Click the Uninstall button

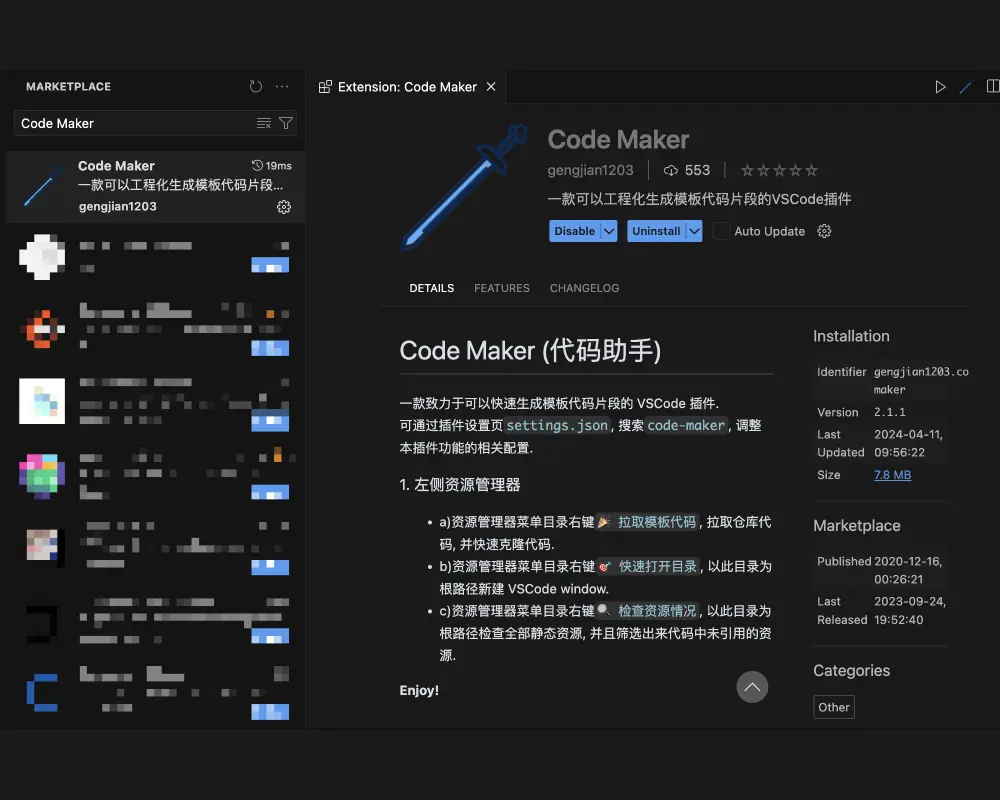[x=655, y=231]
